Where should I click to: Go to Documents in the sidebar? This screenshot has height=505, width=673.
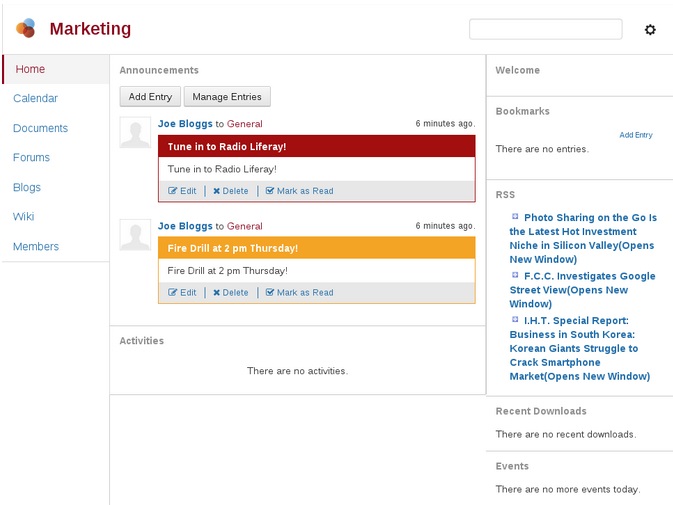tap(40, 128)
